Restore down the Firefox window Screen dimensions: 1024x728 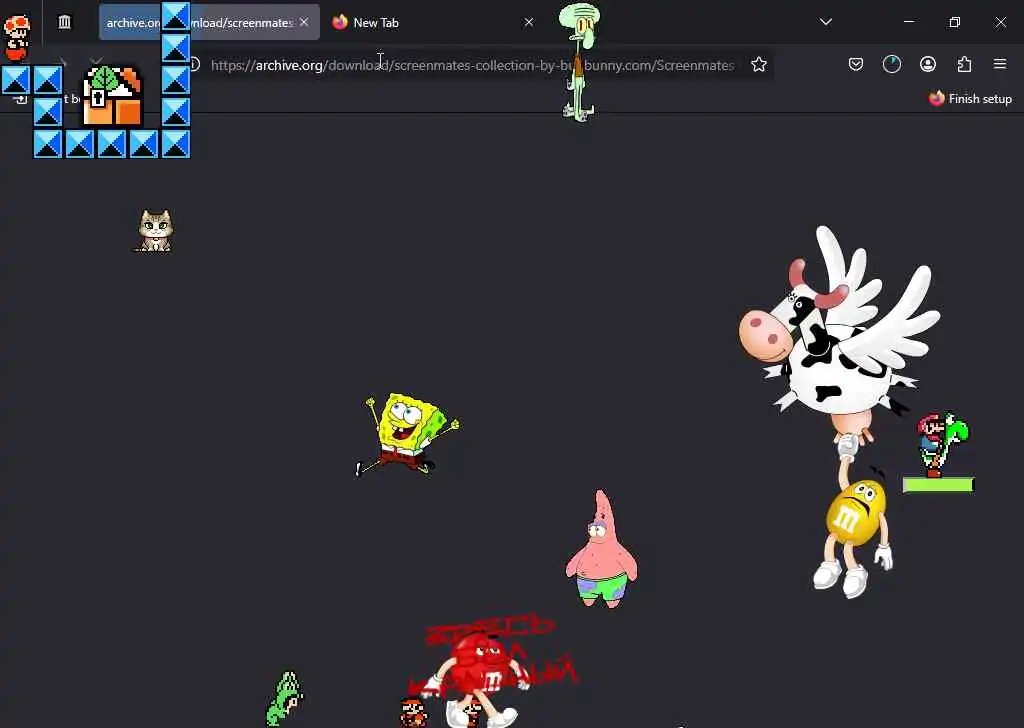coord(954,22)
